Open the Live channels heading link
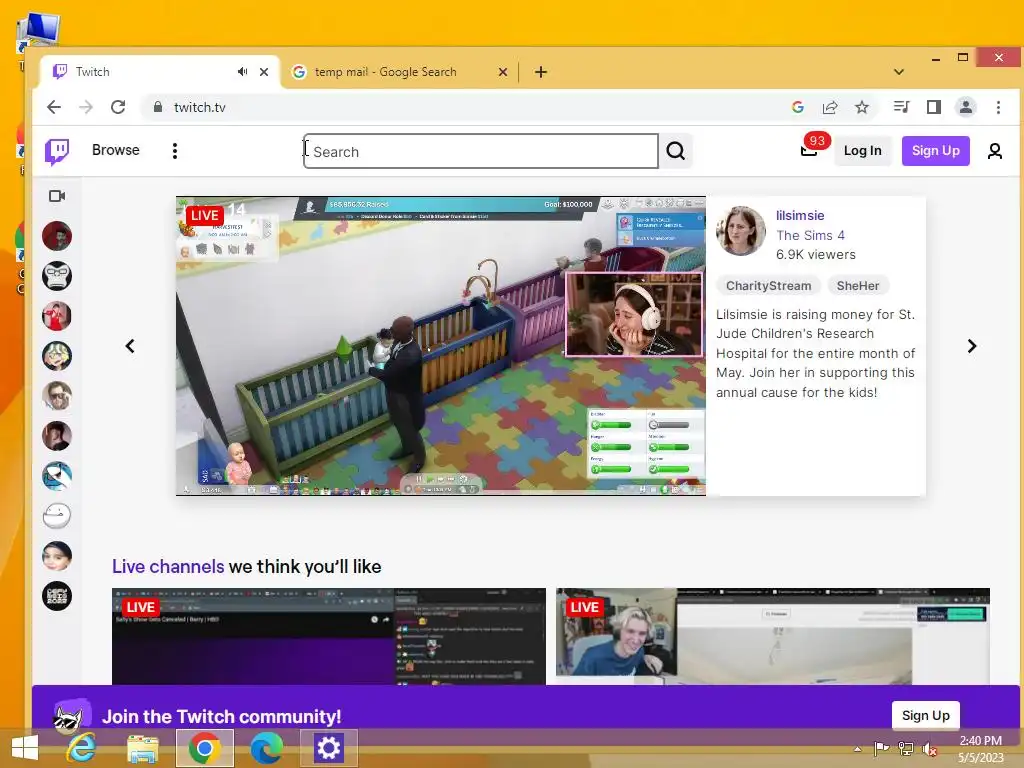The height and width of the screenshot is (768, 1024). click(168, 566)
